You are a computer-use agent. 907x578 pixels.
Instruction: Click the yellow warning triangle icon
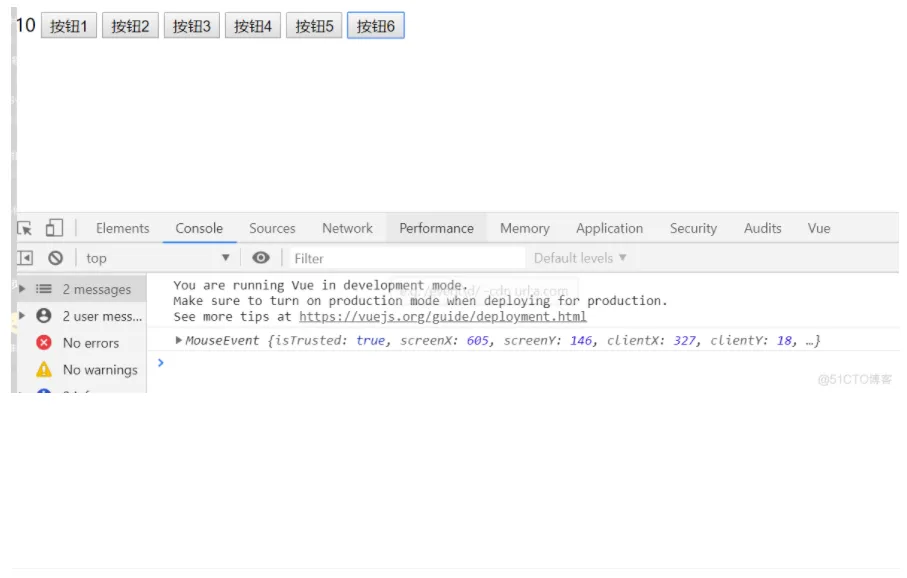pyautogui.click(x=44, y=369)
